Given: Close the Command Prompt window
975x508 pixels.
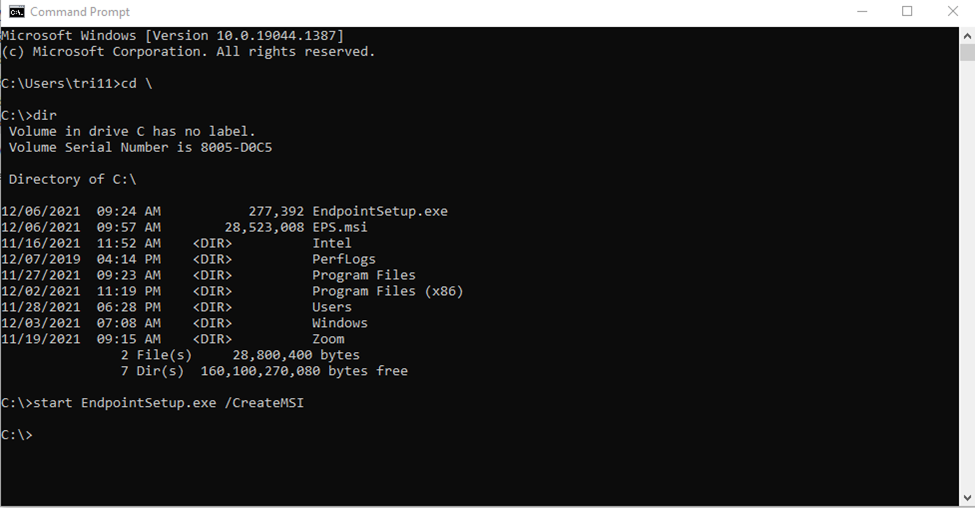Looking at the screenshot, I should pos(953,12).
